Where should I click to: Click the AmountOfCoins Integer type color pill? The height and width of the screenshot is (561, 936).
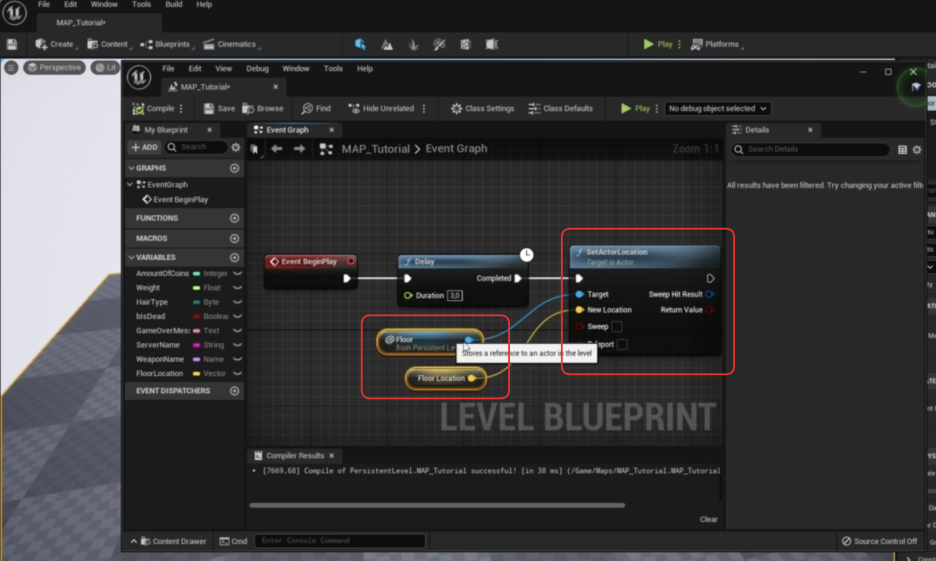click(196, 273)
